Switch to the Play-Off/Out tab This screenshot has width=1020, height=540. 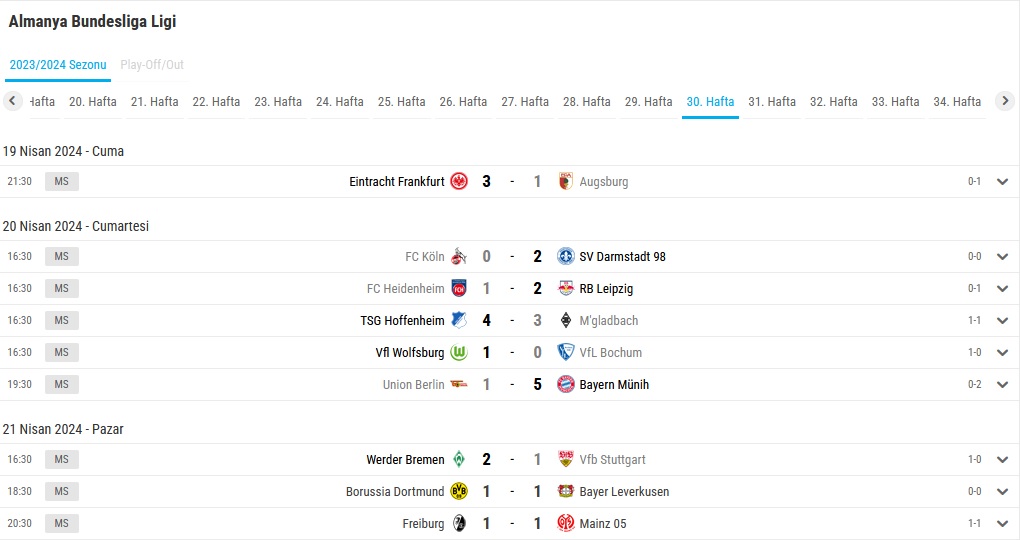tap(152, 65)
